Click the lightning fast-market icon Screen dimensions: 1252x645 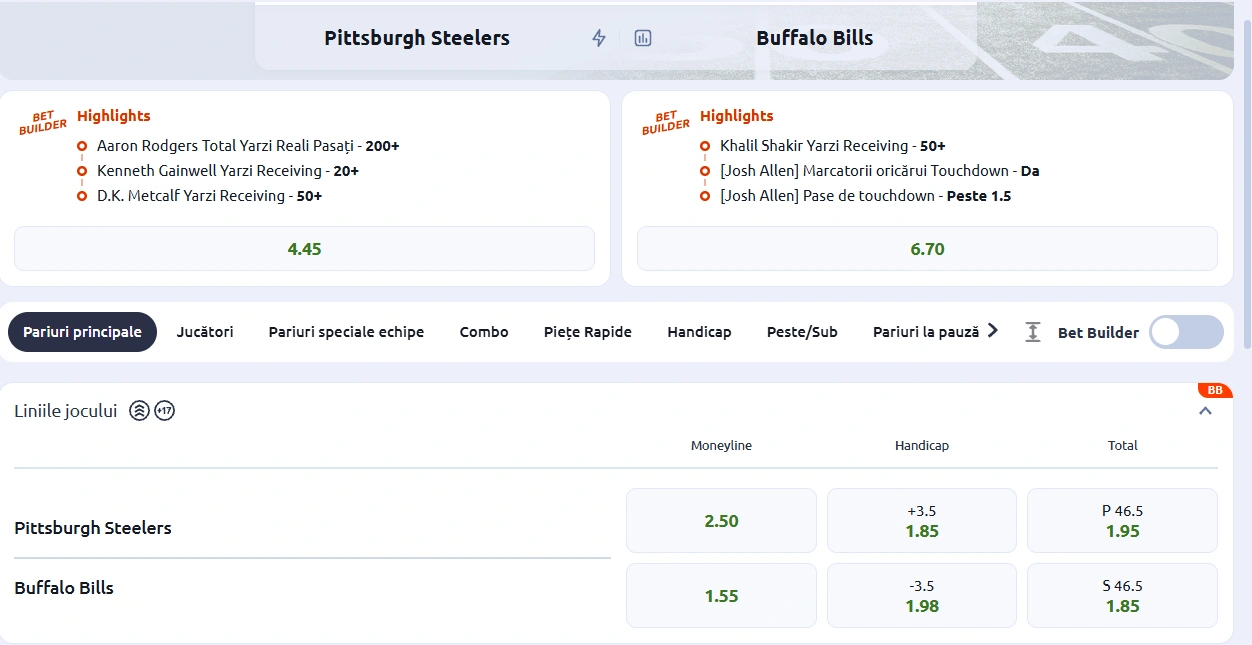point(598,37)
